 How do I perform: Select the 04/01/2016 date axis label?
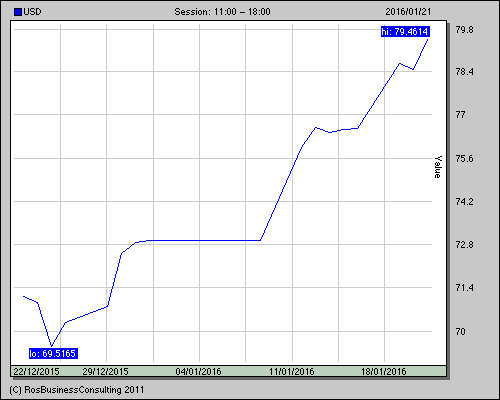[x=198, y=371]
